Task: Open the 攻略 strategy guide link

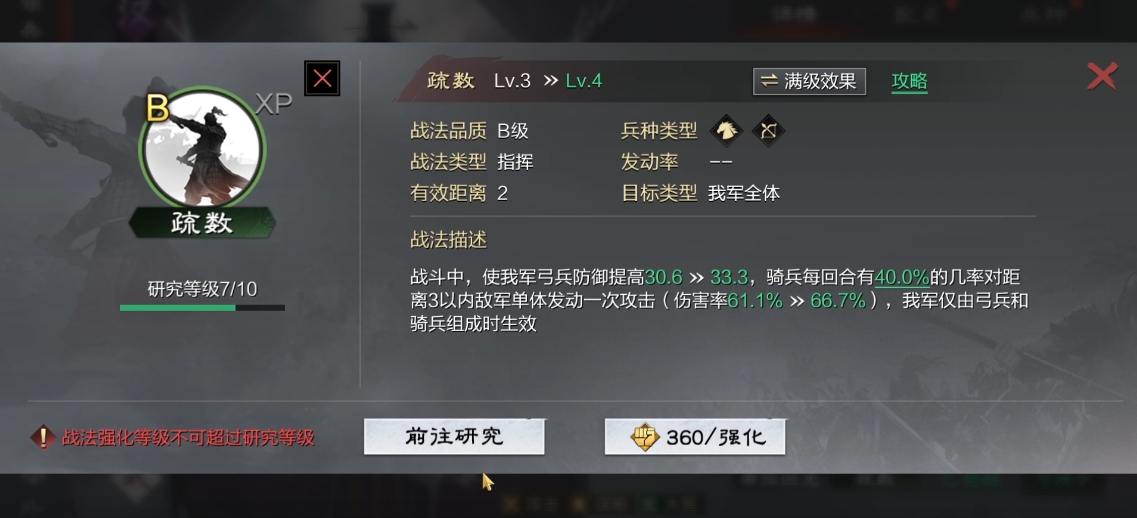Action: pyautogui.click(x=909, y=81)
